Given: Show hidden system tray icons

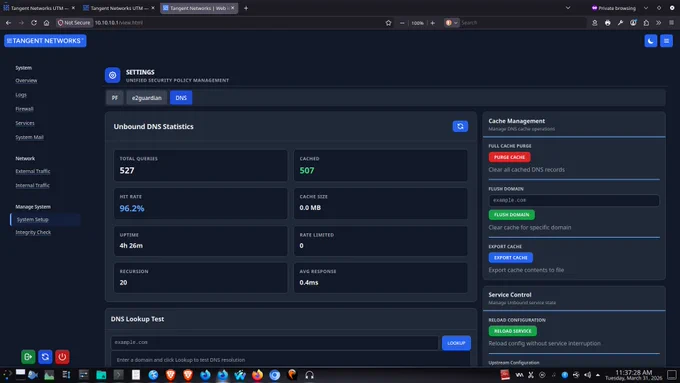Looking at the screenshot, I should tap(598, 375).
